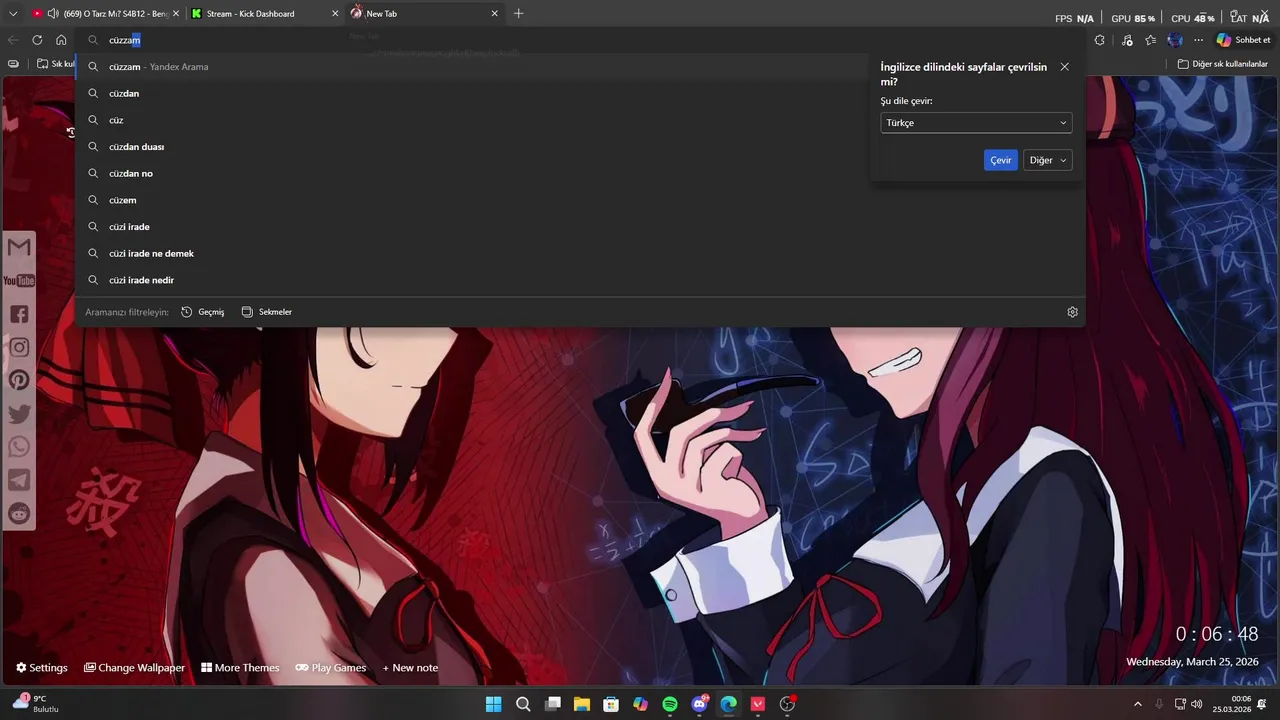Open the YouTube sidebar shortcut
This screenshot has width=1280, height=720.
pyautogui.click(x=19, y=281)
